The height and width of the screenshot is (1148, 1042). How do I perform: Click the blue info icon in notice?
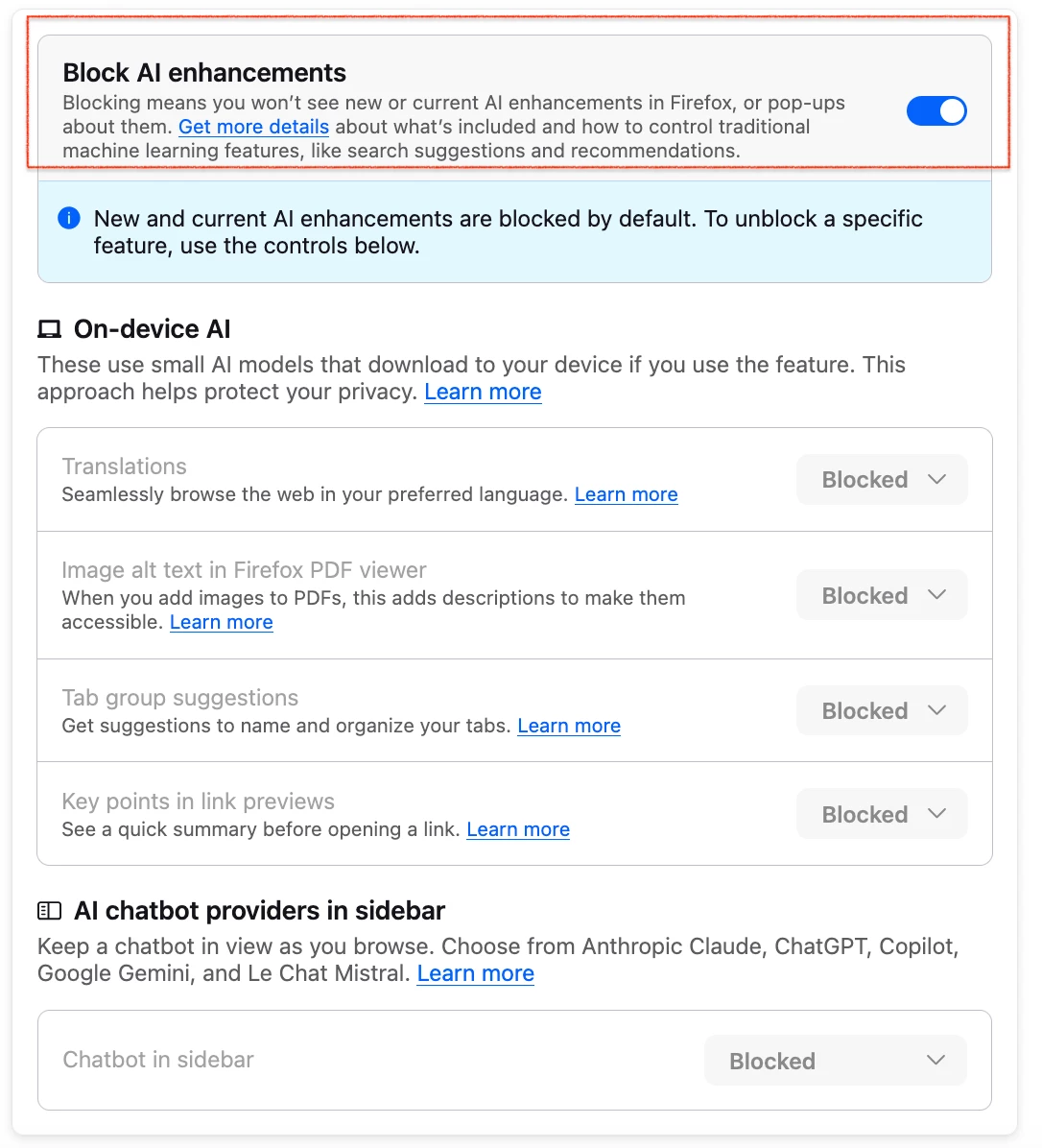[69, 218]
